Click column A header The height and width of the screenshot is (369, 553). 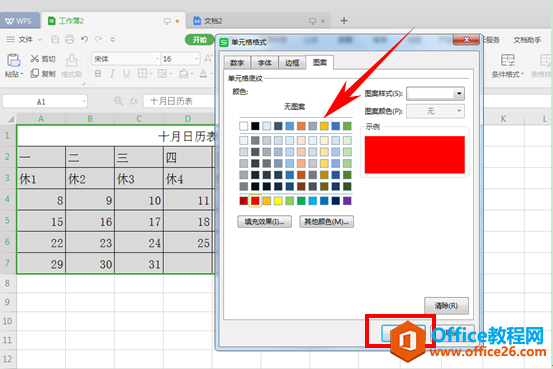(41, 119)
